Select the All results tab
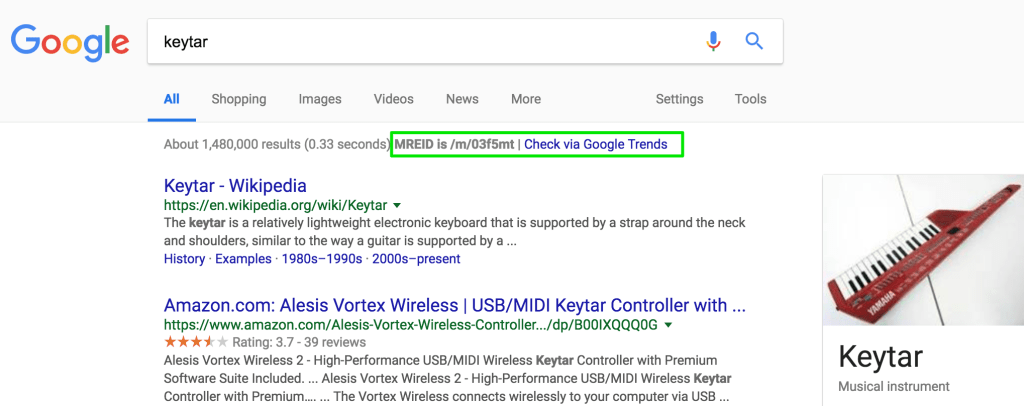The image size is (1024, 406). (172, 99)
